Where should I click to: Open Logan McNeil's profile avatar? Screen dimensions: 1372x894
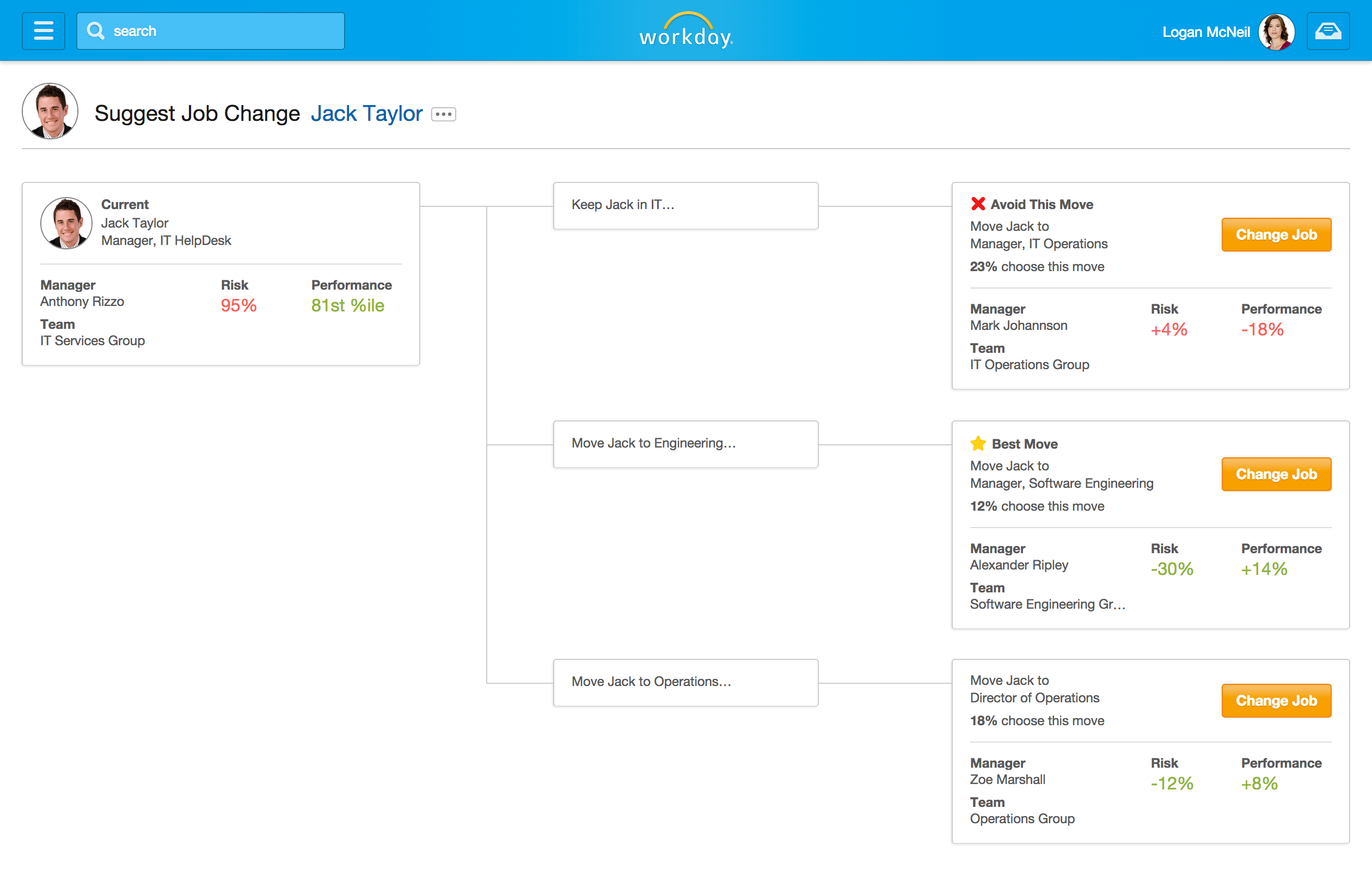(1276, 32)
